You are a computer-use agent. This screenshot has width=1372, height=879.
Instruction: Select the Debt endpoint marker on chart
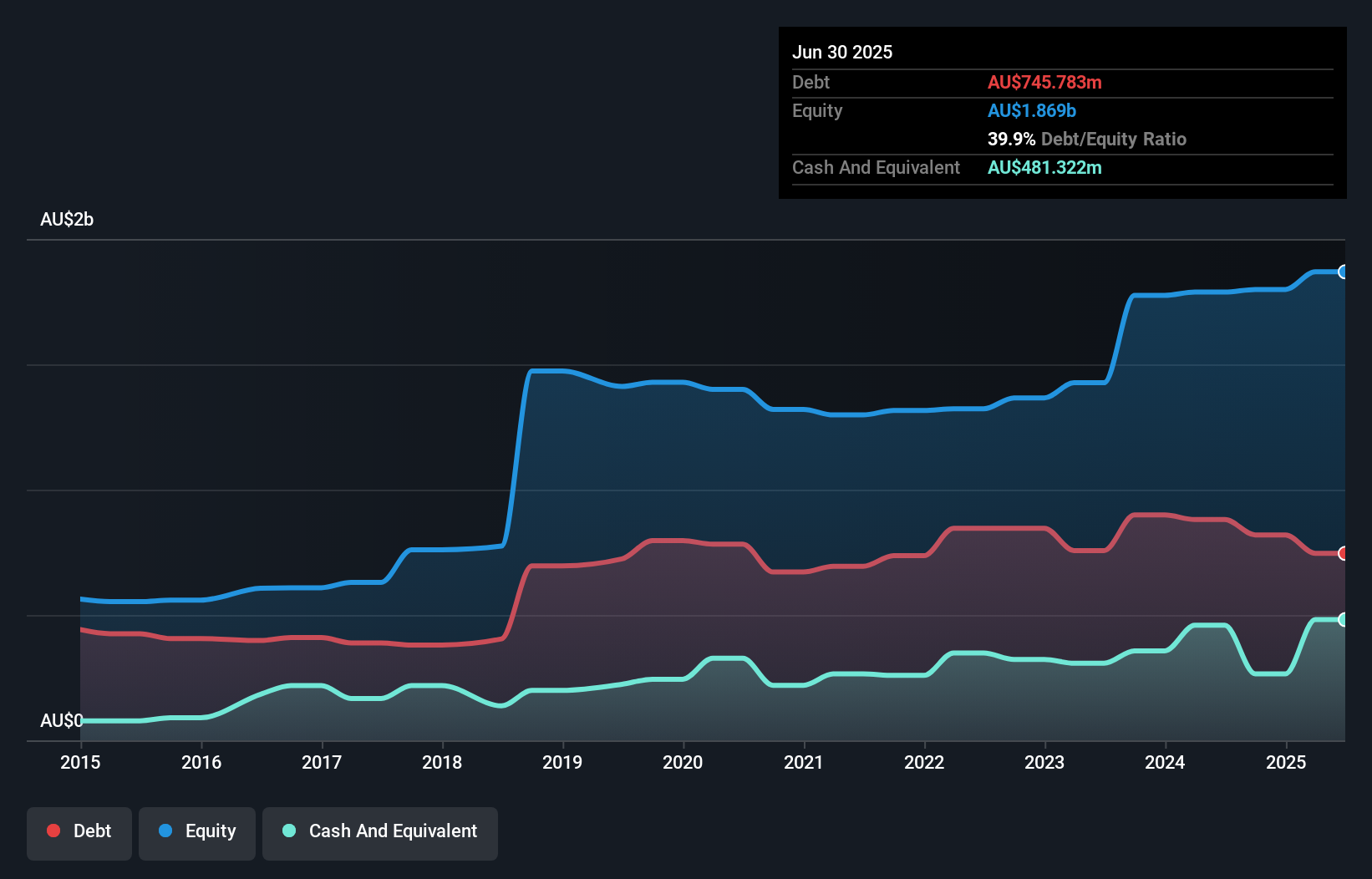pyautogui.click(x=1343, y=553)
